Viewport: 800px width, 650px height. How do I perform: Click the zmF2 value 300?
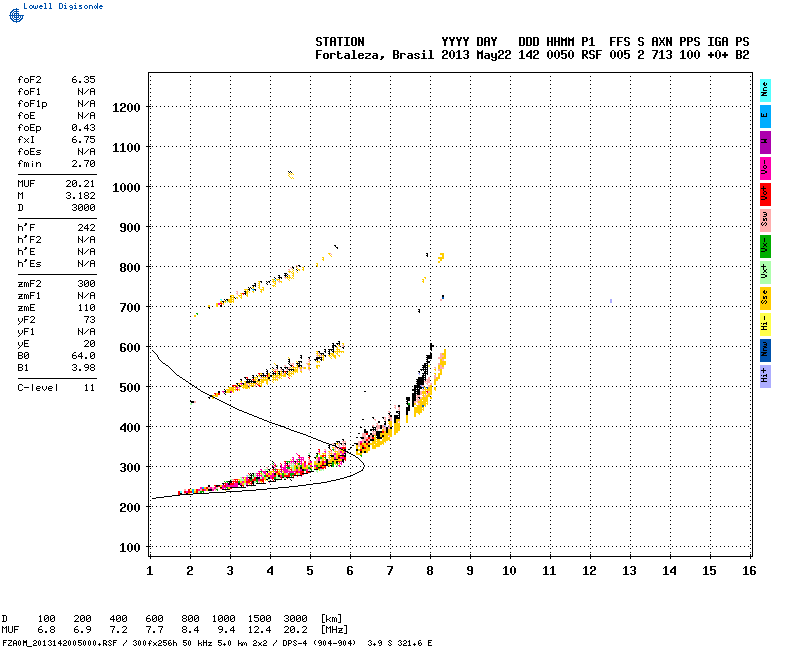pyautogui.click(x=86, y=284)
